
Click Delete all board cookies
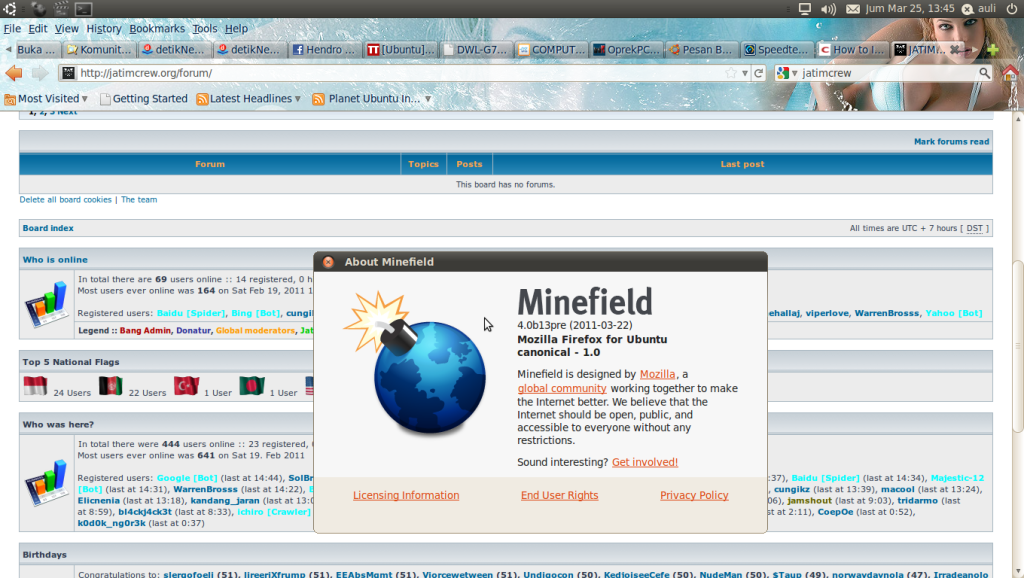tap(65, 200)
